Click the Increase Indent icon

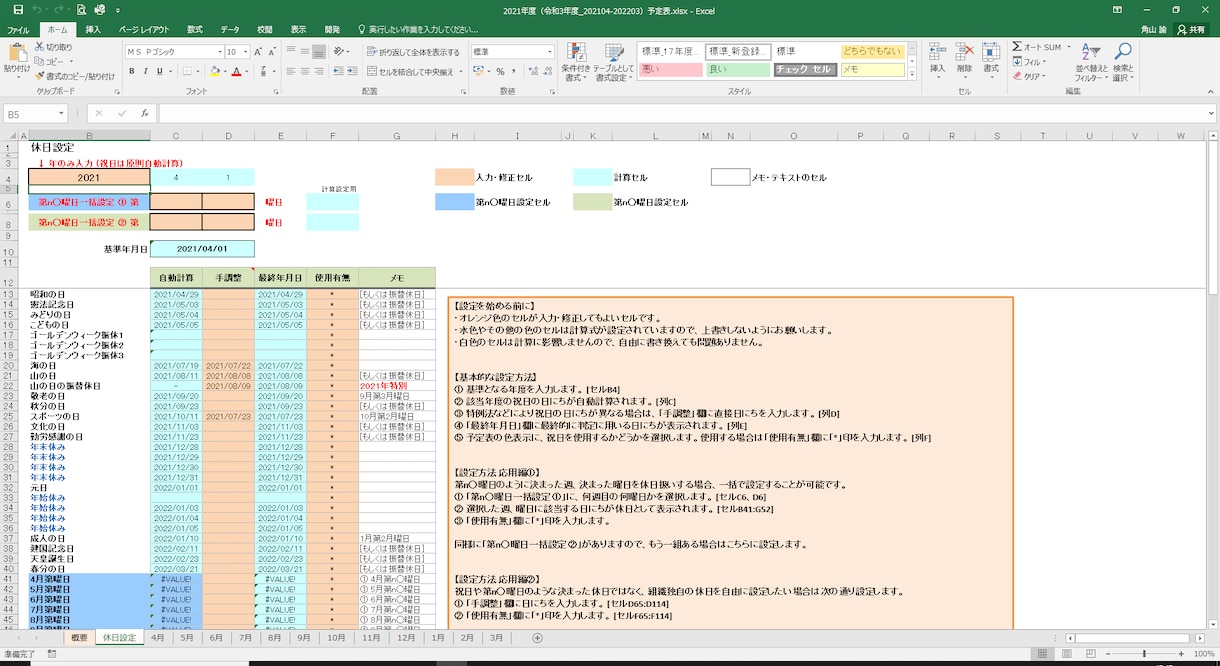355,72
